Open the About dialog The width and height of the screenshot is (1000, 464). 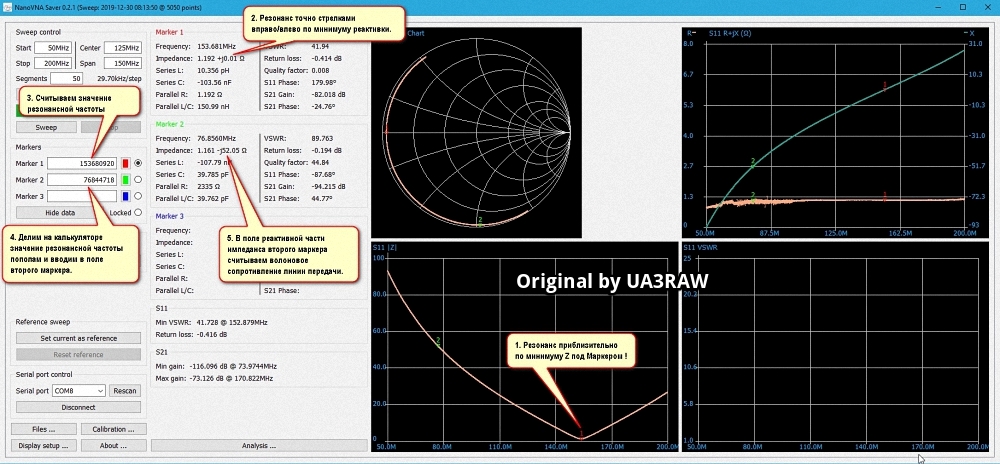tap(114, 446)
